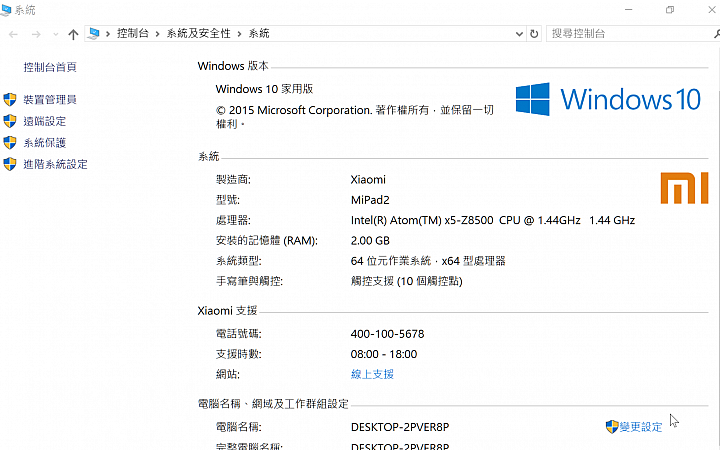Viewport: 720px width, 450px height.
Task: Click the Windows 版本 section heading
Action: coord(233,66)
